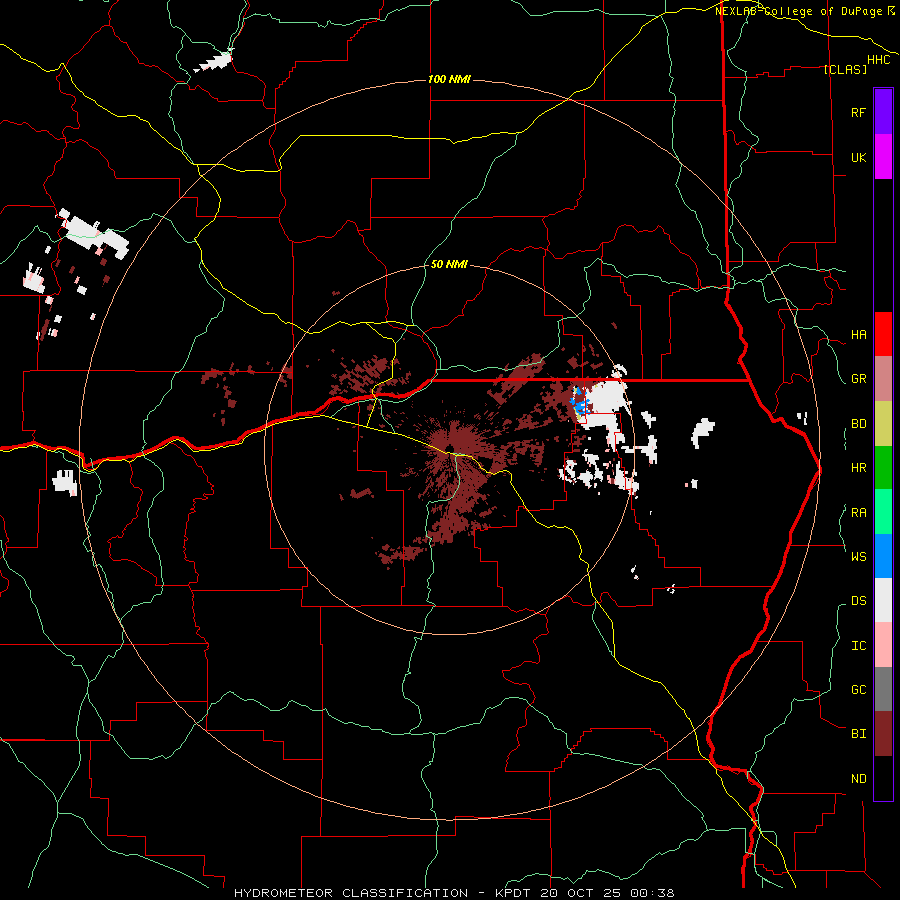900x900 pixels.
Task: Click the BI legend label
Action: pyautogui.click(x=858, y=734)
